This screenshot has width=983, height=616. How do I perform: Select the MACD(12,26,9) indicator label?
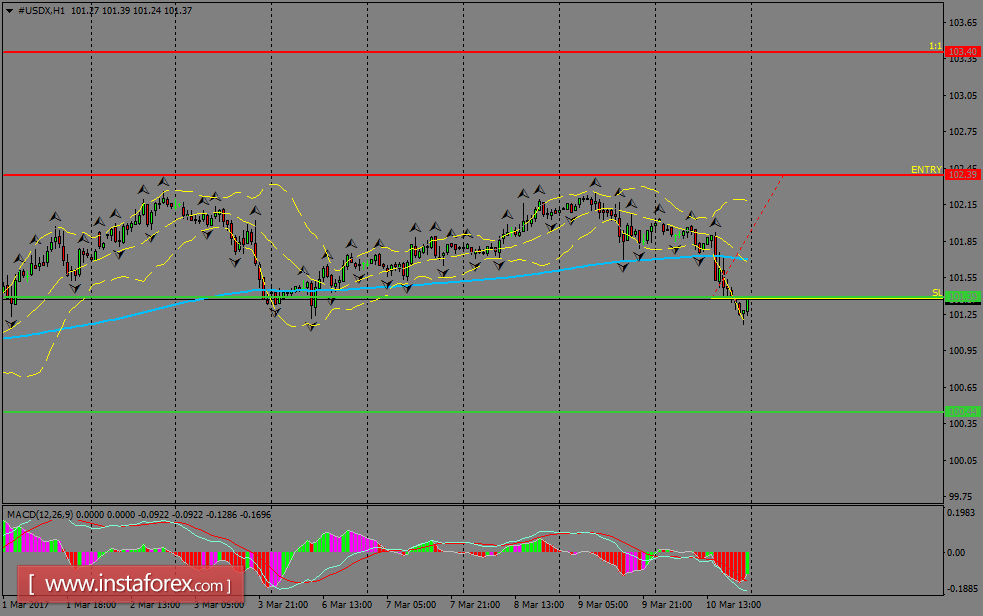[40, 514]
